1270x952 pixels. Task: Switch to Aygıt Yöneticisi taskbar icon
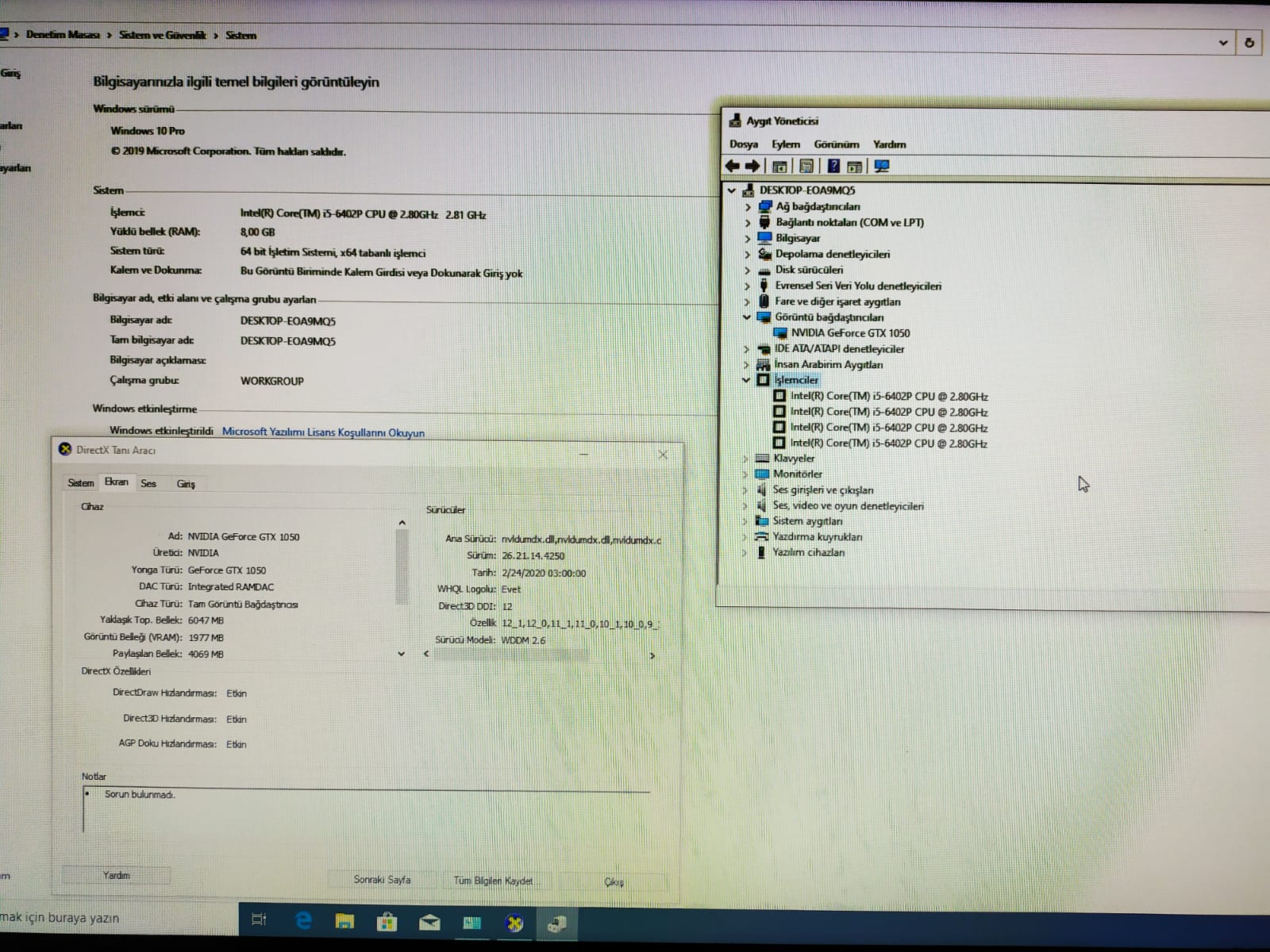[556, 923]
